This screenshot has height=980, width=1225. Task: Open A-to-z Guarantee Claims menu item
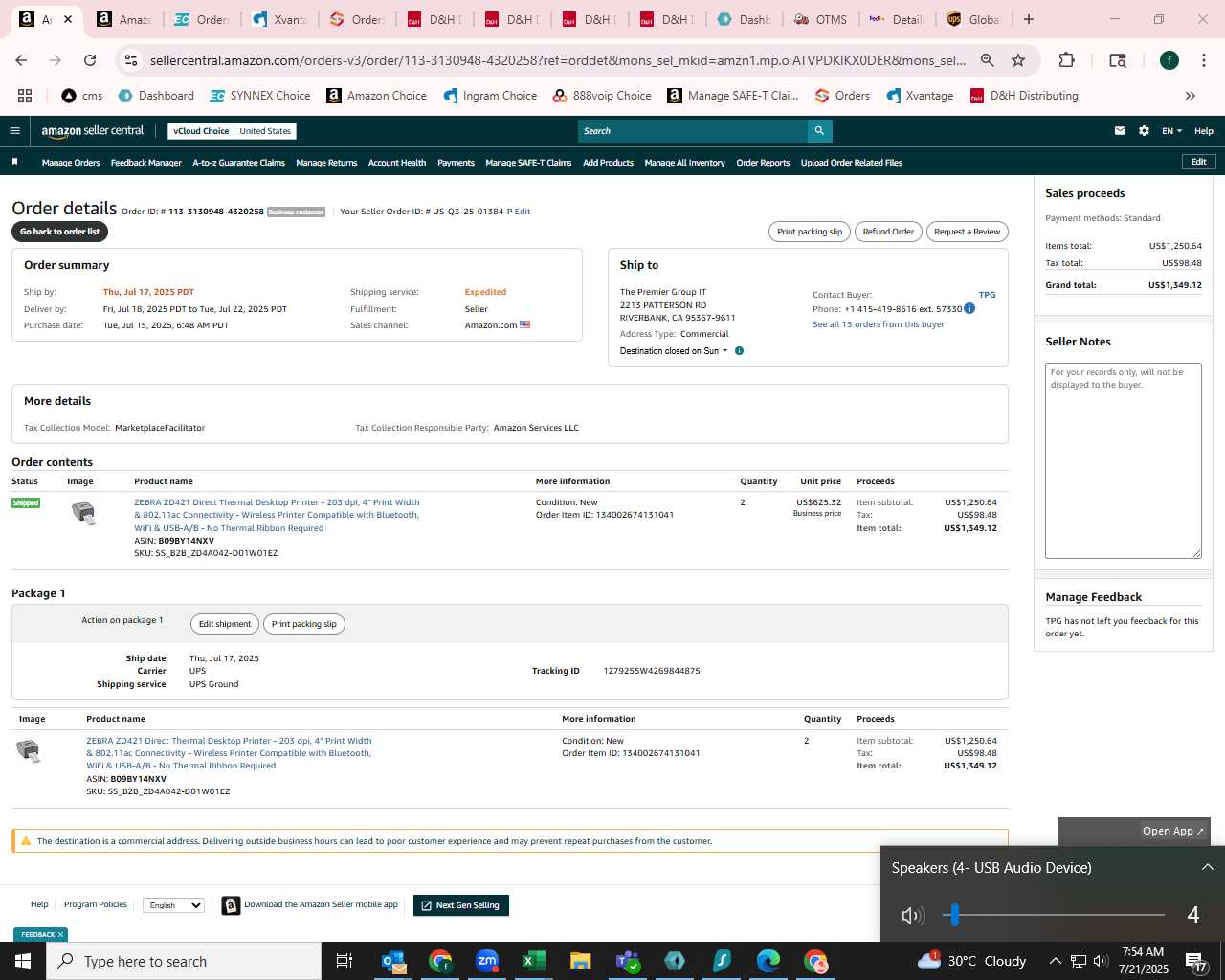[239, 163]
